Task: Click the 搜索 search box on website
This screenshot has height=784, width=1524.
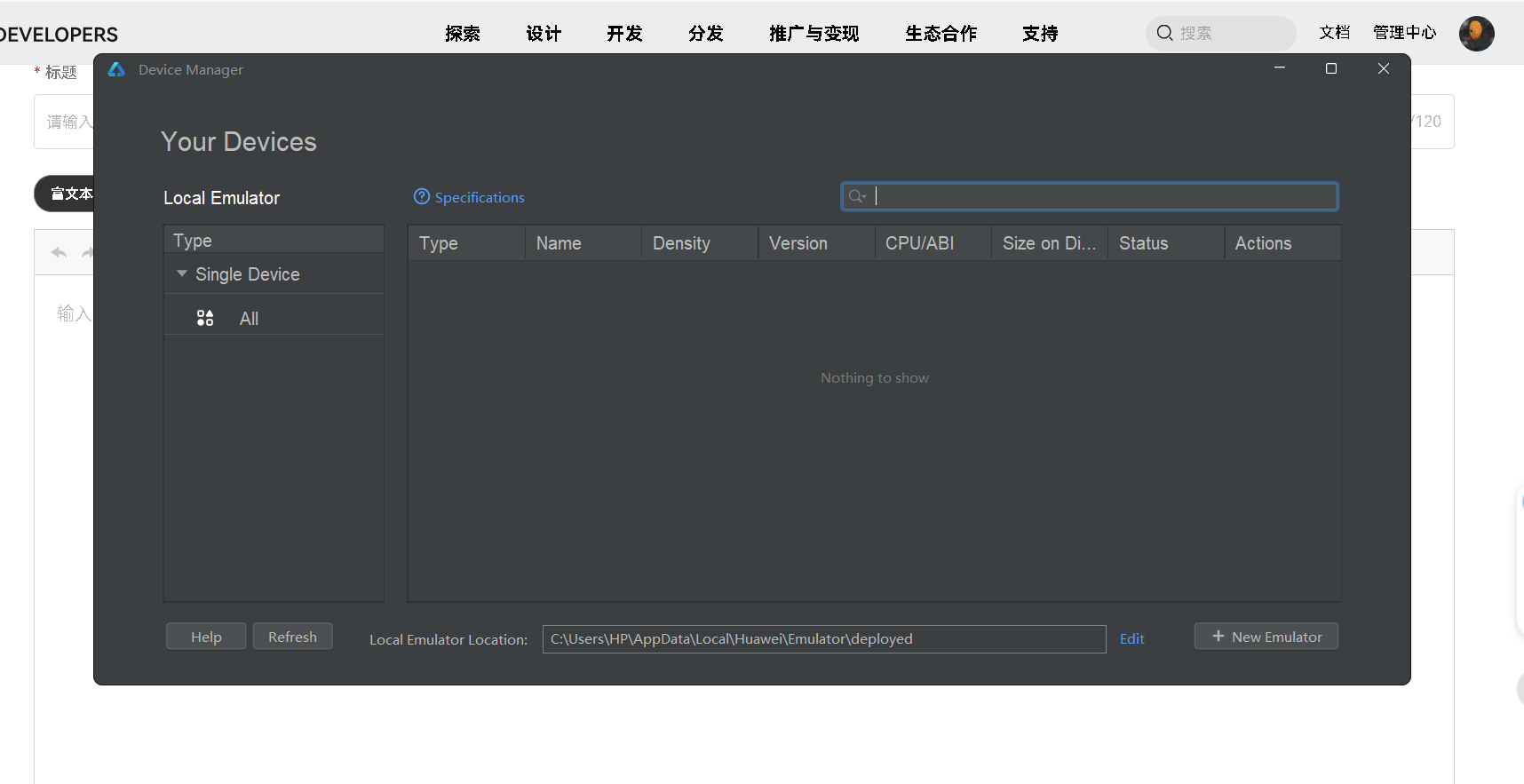Action: pos(1221,33)
